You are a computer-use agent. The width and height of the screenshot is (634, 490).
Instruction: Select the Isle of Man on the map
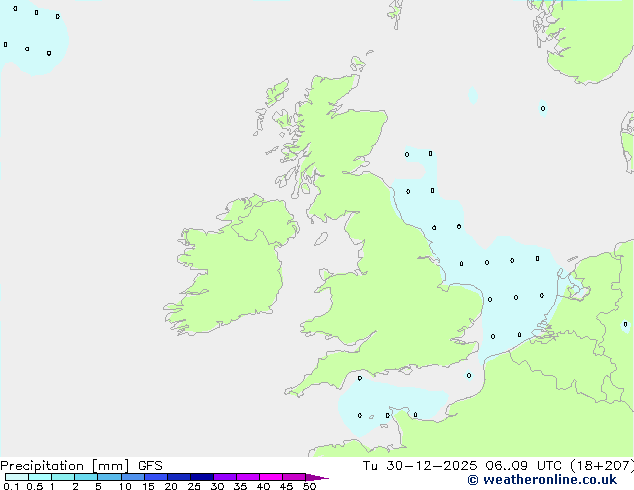[x=320, y=239]
